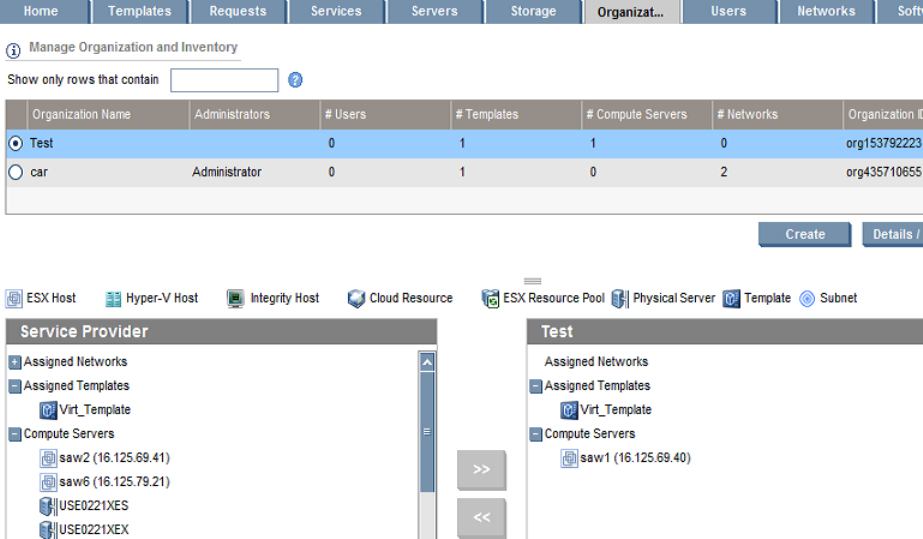Click the USE0221XES physical server icon
923x539 pixels.
(47, 506)
